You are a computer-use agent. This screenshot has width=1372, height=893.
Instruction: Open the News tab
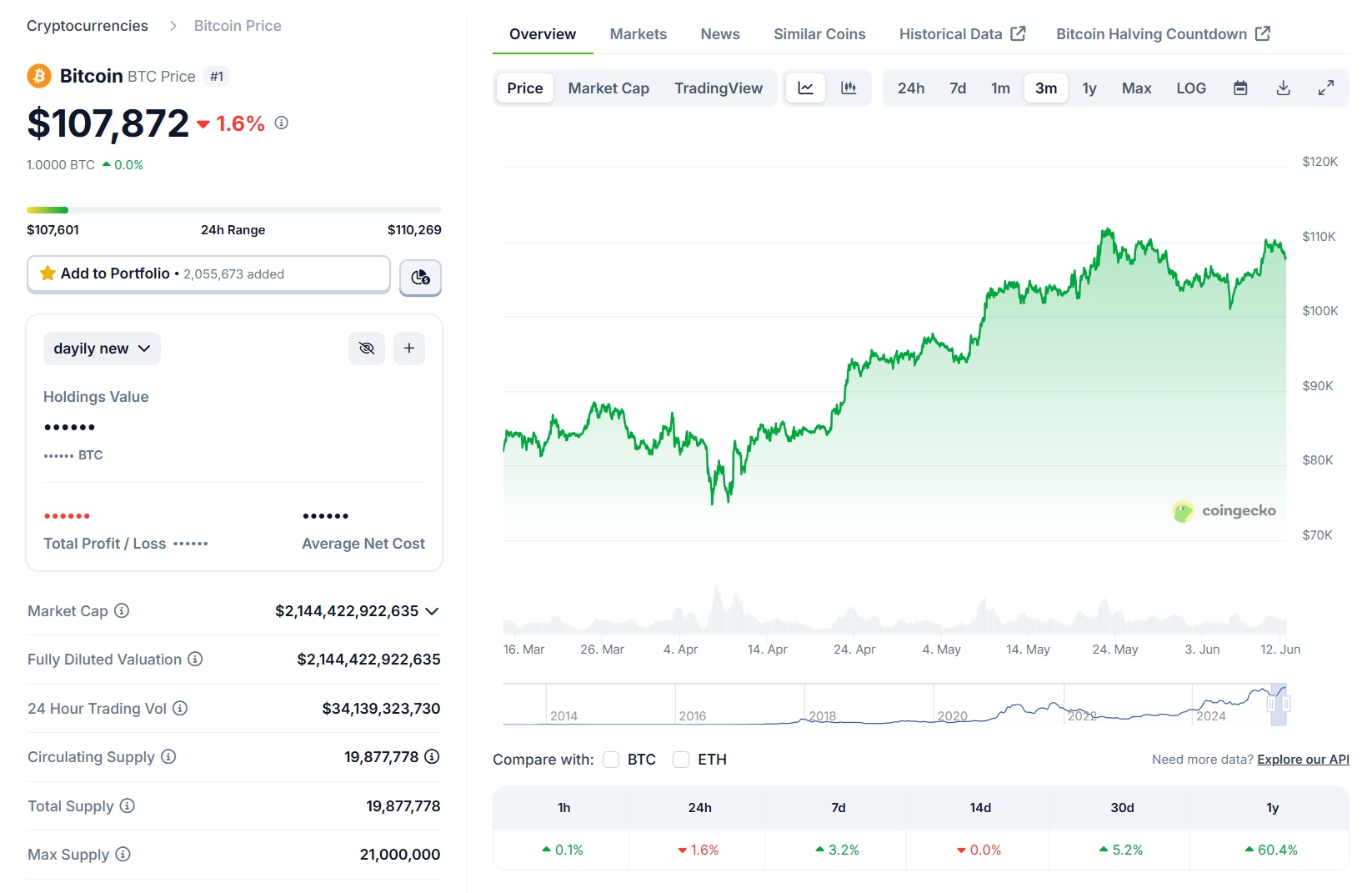720,34
